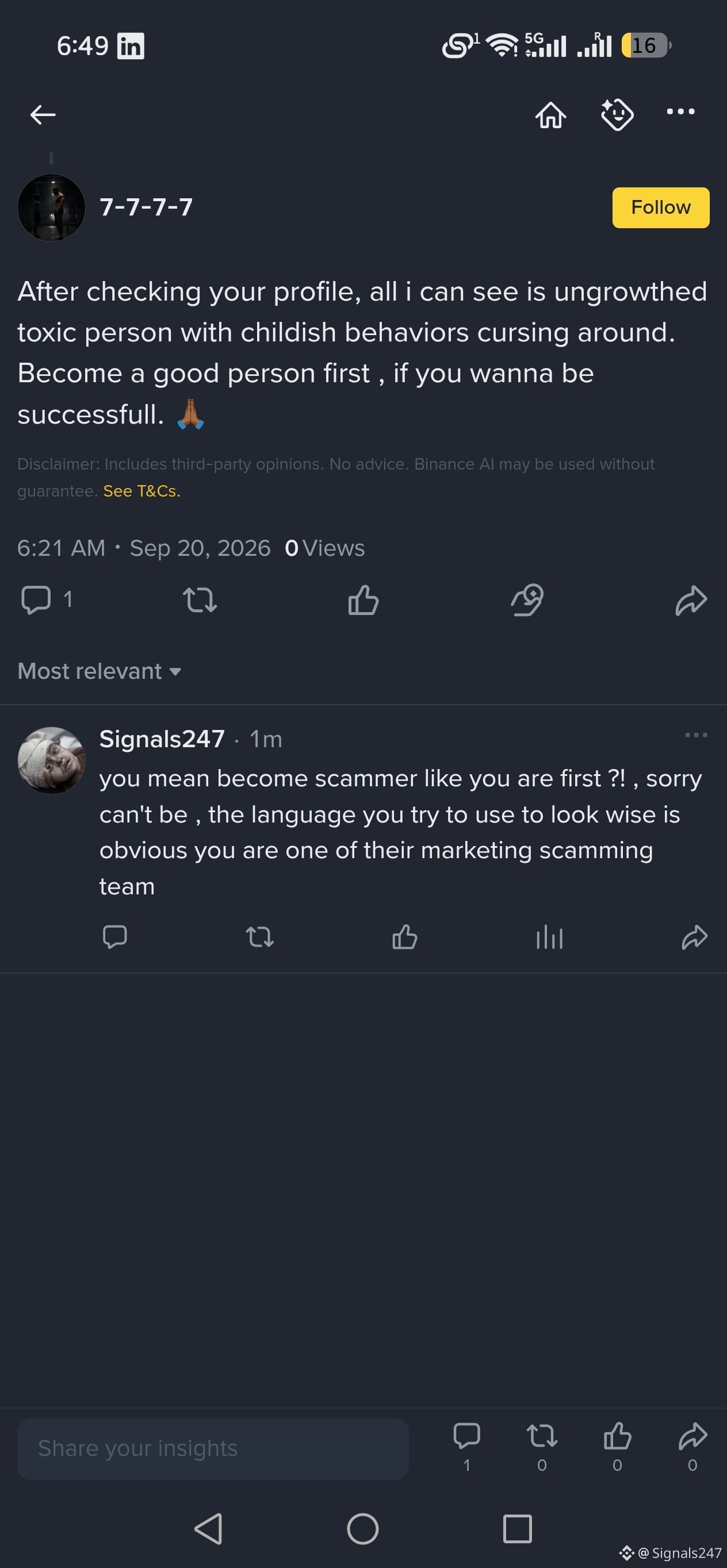The height and width of the screenshot is (1568, 727).
Task: Follow the user 7-7-7-7
Action: [x=661, y=207]
